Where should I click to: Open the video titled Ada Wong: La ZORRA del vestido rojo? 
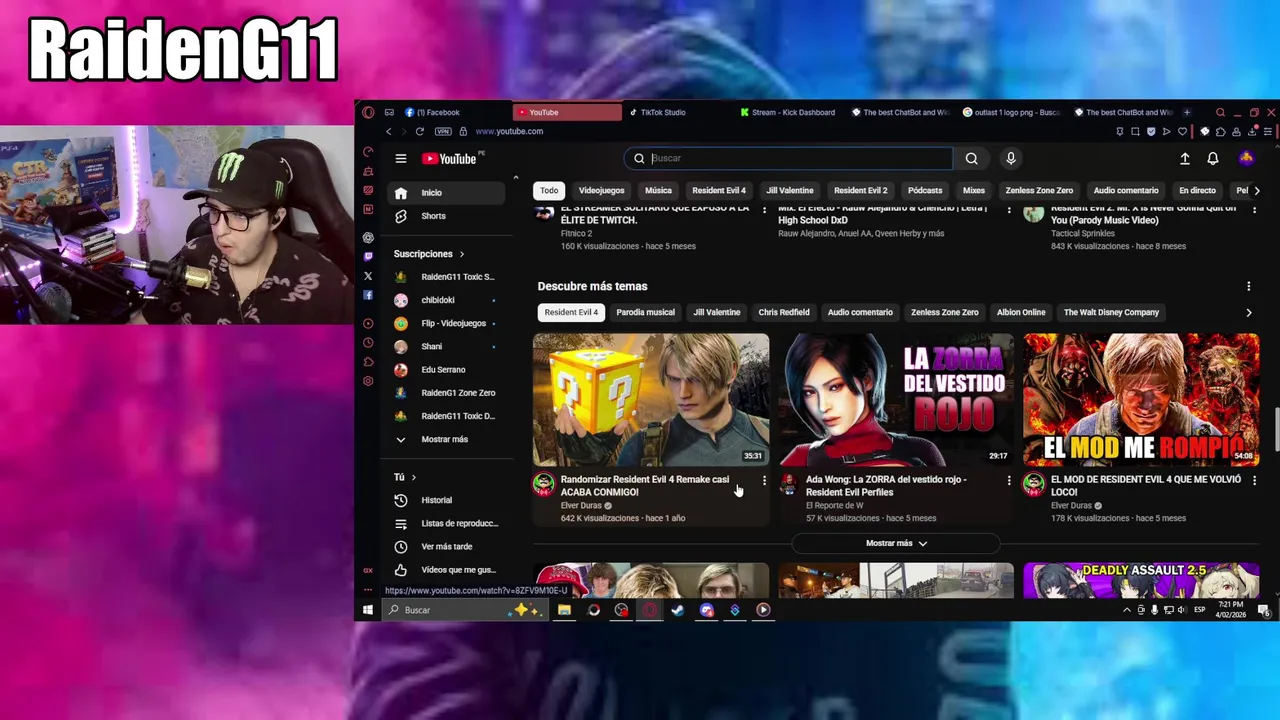point(886,485)
